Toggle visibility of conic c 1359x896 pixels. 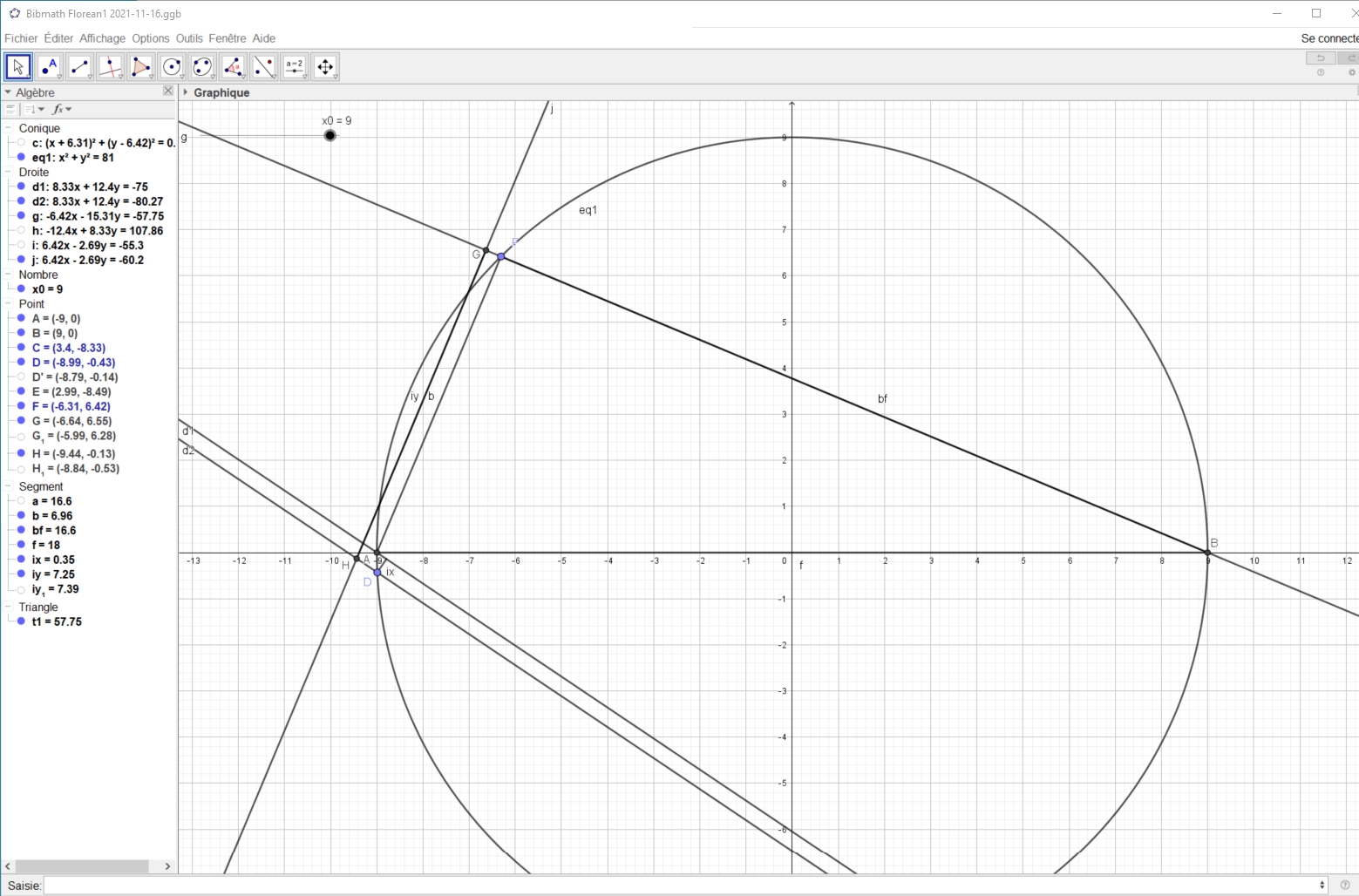tap(21, 143)
